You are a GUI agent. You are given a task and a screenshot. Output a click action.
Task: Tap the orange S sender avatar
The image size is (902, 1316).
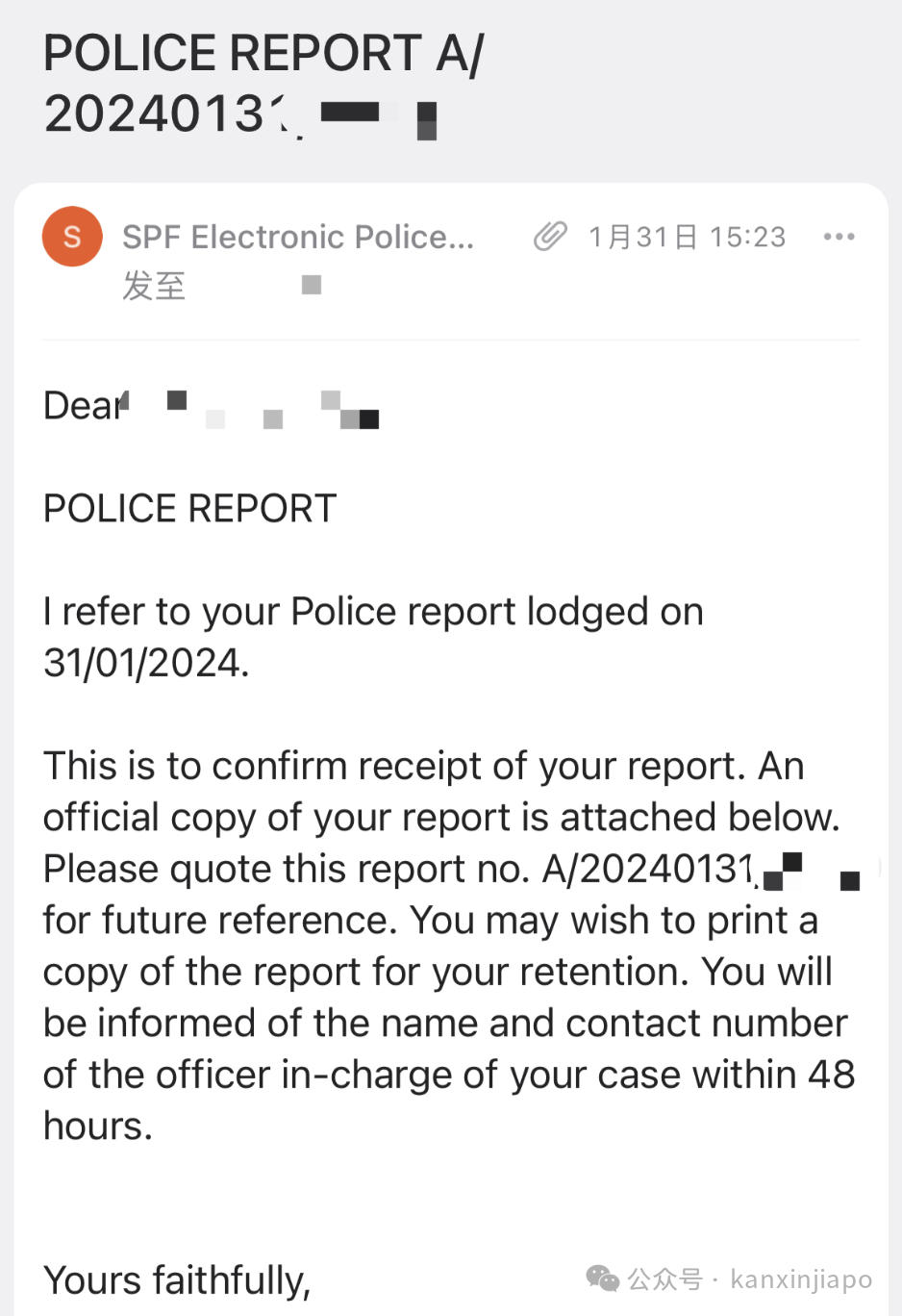(x=72, y=237)
